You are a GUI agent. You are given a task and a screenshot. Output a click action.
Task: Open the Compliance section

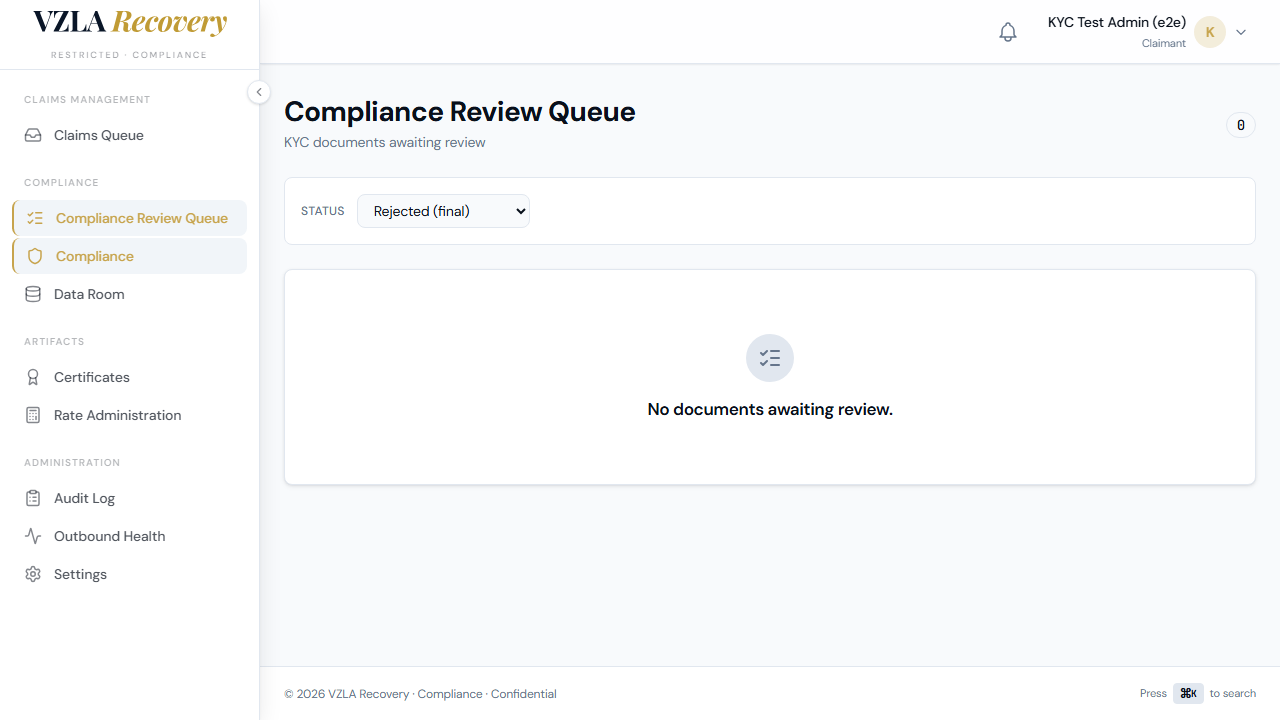130,256
